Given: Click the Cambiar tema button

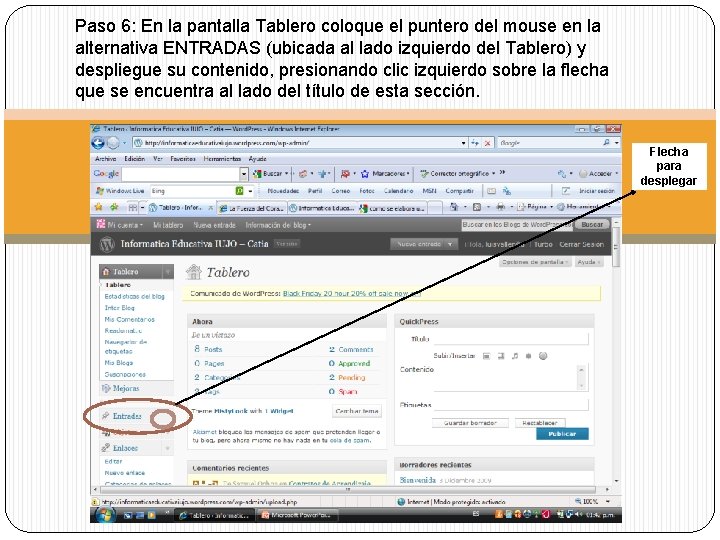Looking at the screenshot, I should click(x=357, y=411).
